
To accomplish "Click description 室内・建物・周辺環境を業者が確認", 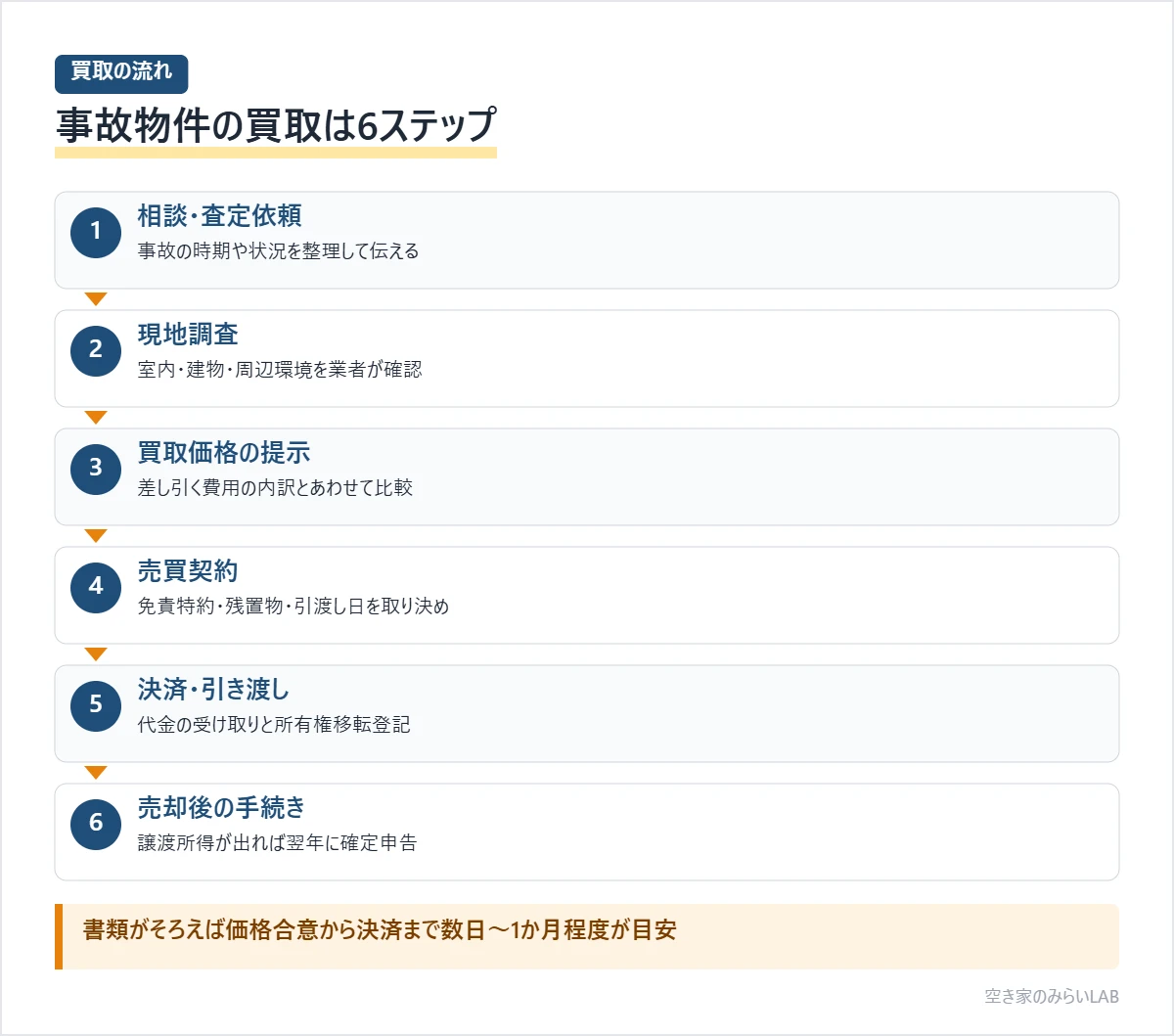I will pyautogui.click(x=280, y=370).
